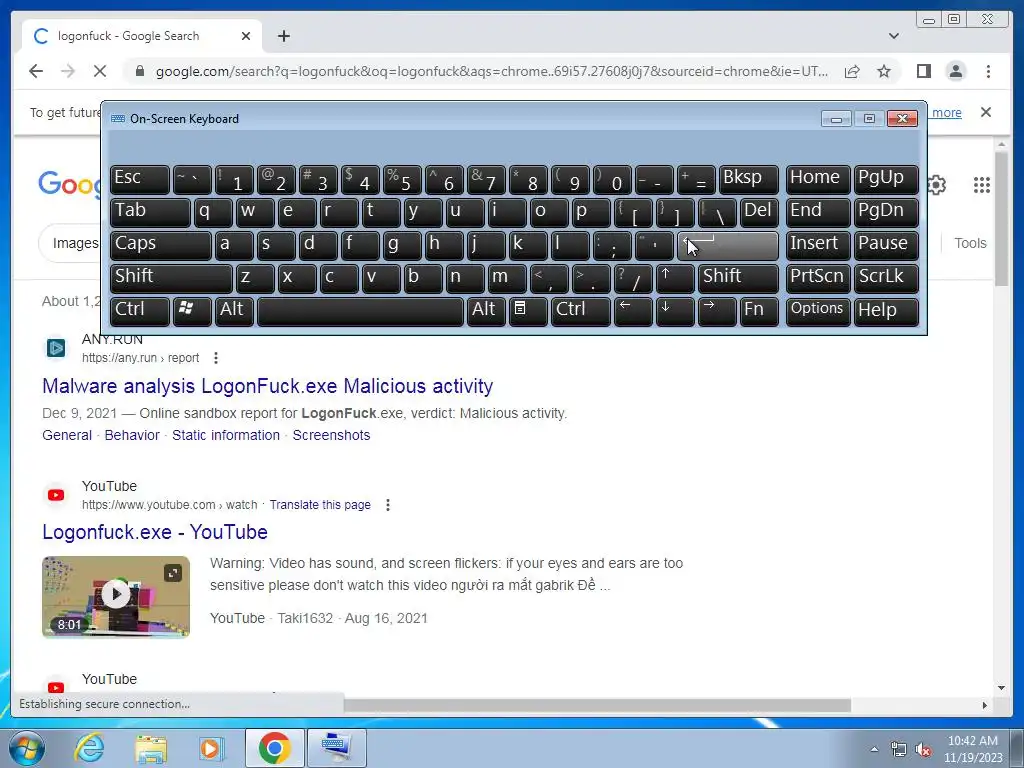
Task: Open the Screenshots sitelink
Action: pos(331,435)
